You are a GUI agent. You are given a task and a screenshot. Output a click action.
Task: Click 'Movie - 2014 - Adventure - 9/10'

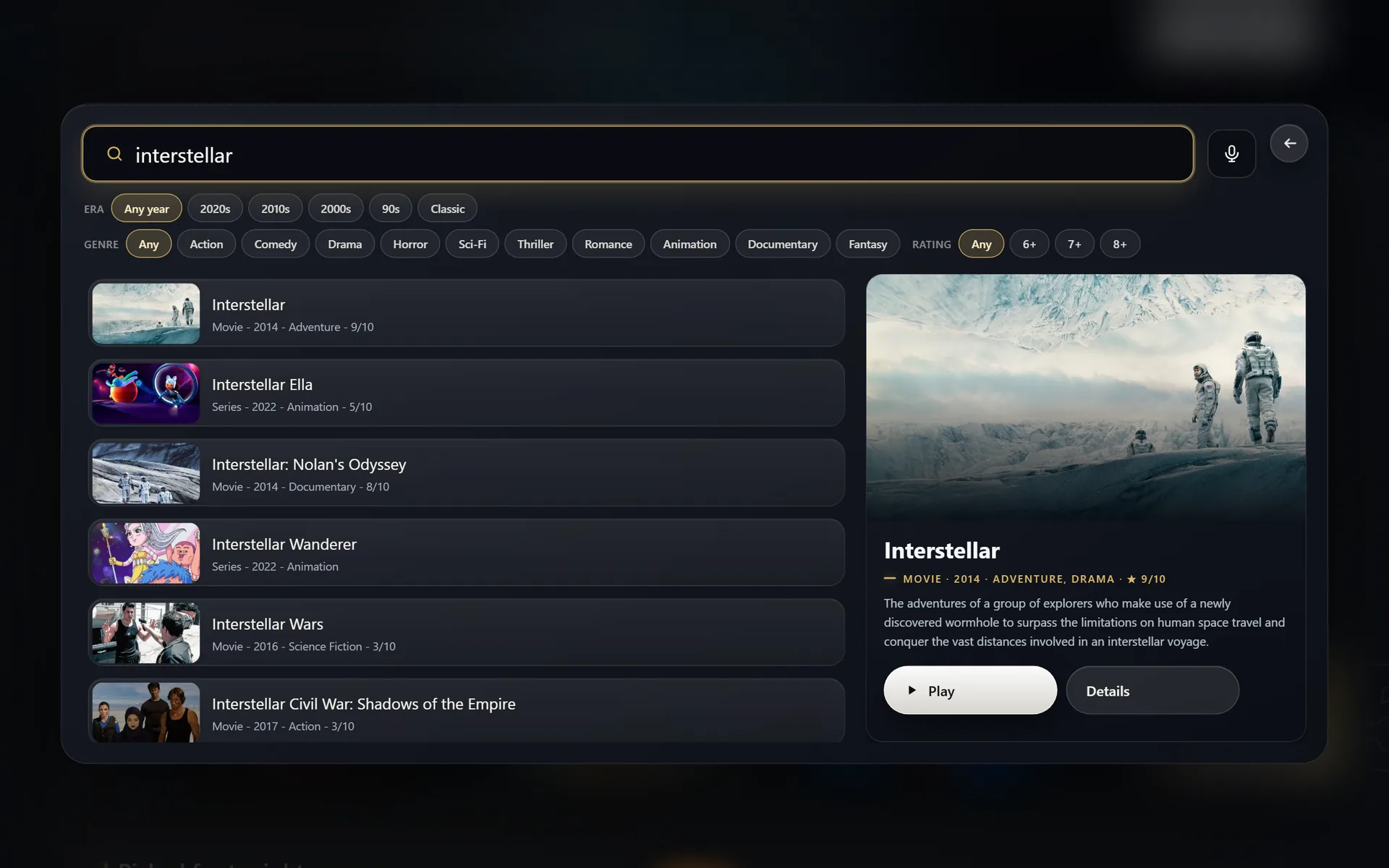click(293, 327)
